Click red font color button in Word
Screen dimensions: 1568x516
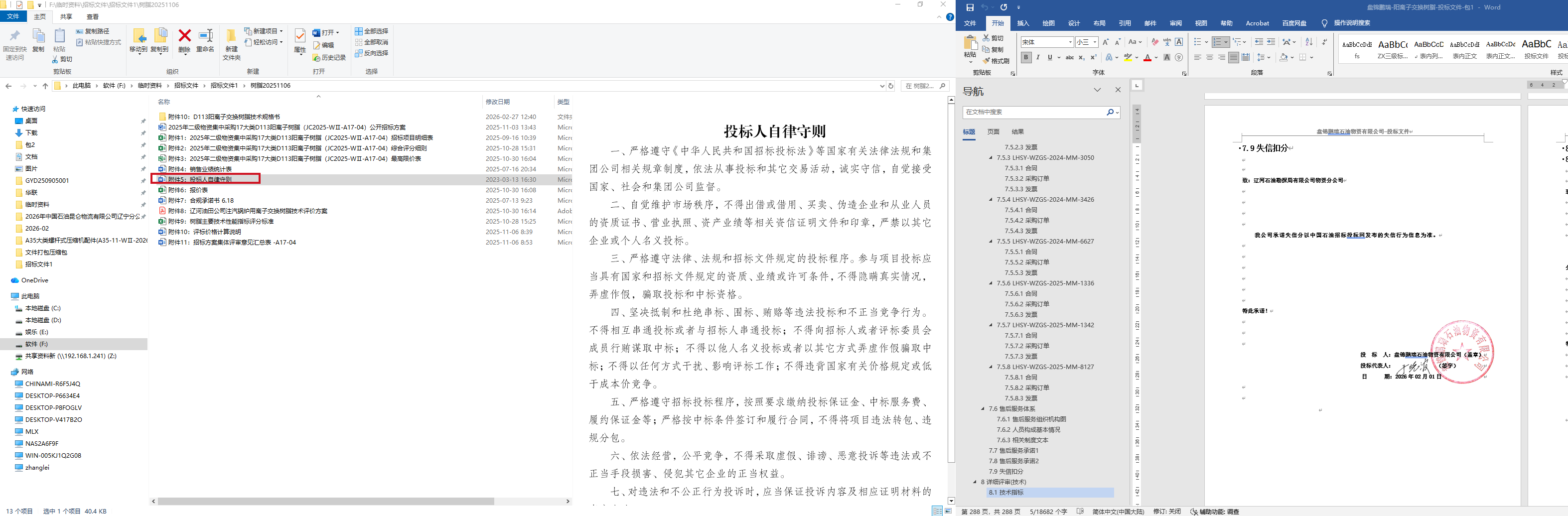pyautogui.click(x=1147, y=57)
